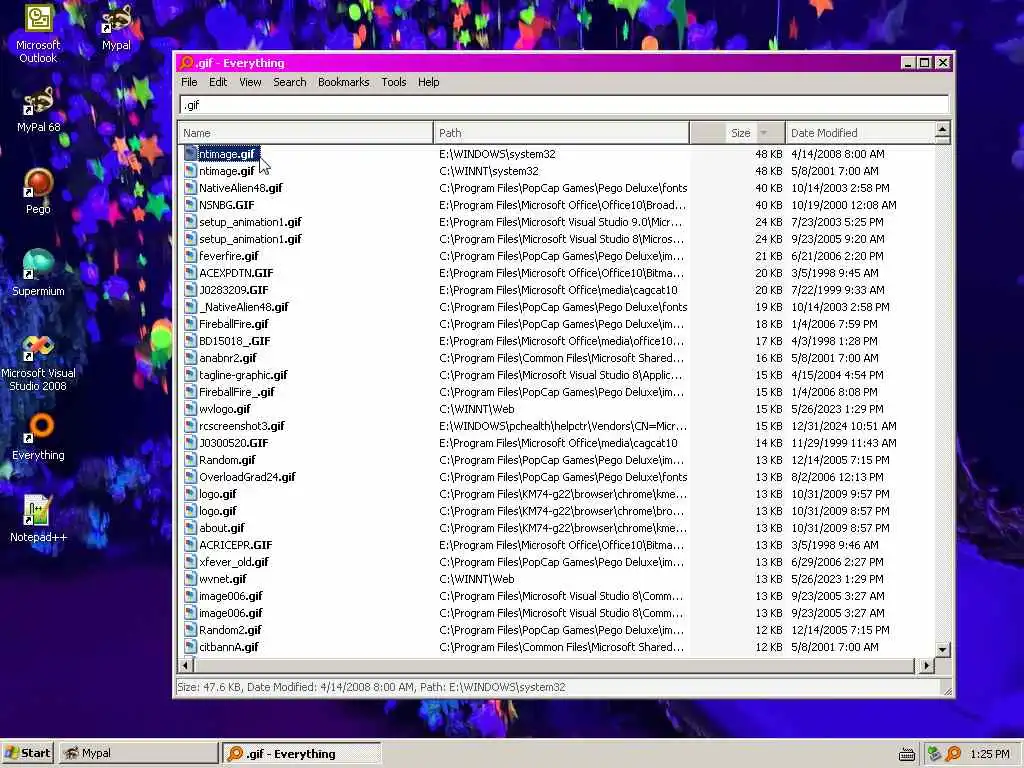Viewport: 1024px width, 768px height.
Task: Click the taskbar clock showing 1:25 PM
Action: [989, 754]
